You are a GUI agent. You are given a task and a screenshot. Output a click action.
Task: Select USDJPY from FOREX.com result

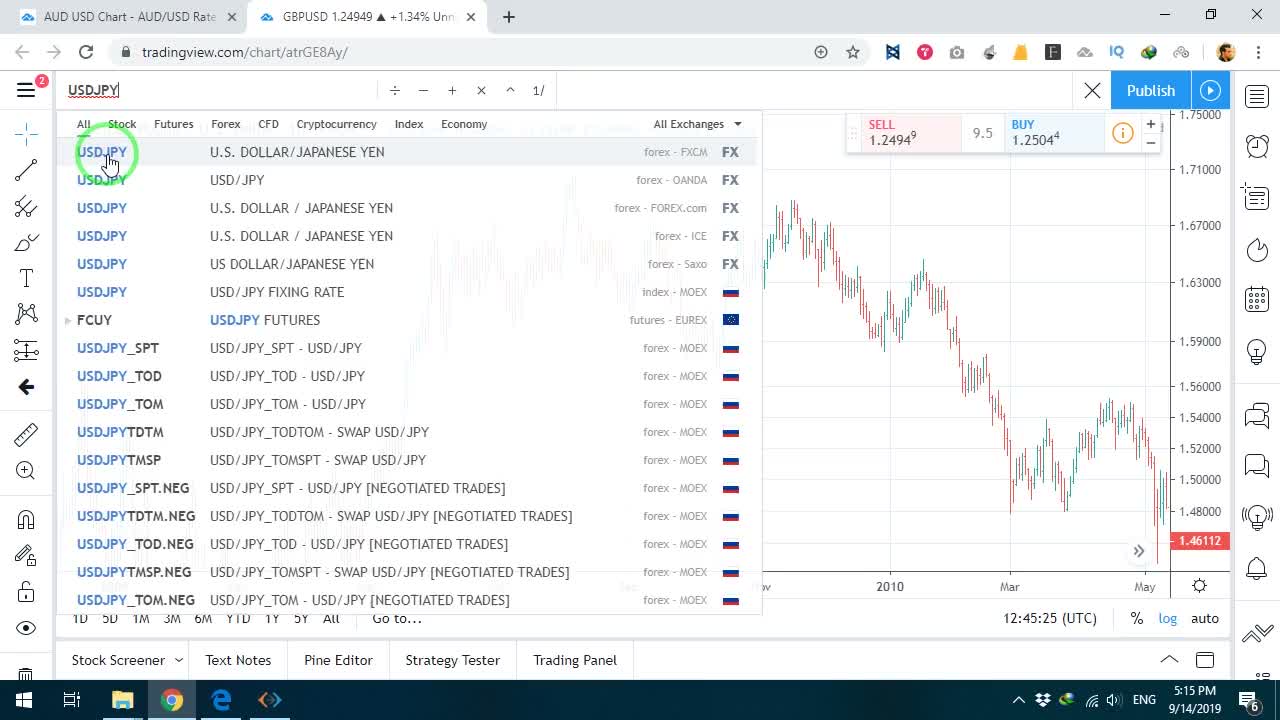tap(408, 208)
